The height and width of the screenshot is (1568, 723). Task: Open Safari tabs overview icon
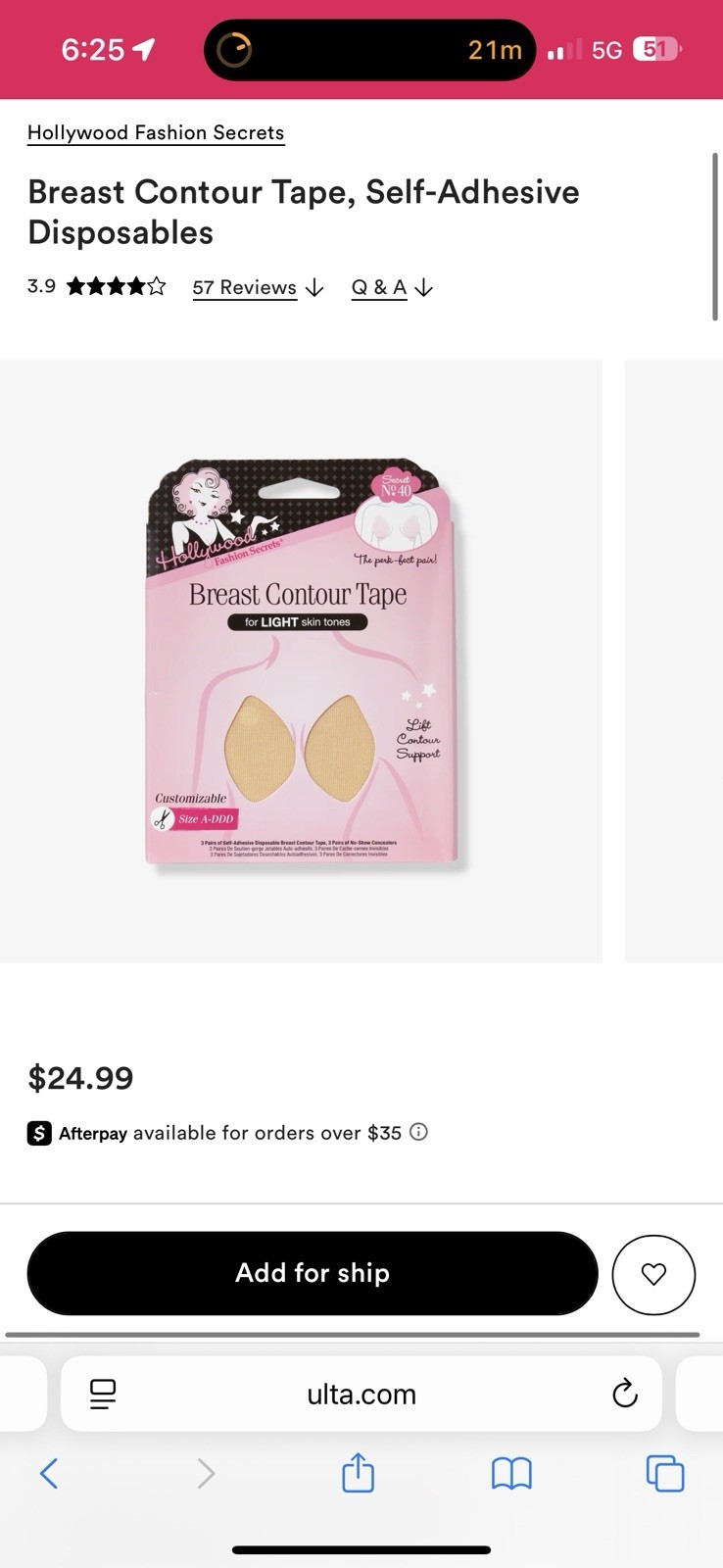click(x=664, y=1473)
